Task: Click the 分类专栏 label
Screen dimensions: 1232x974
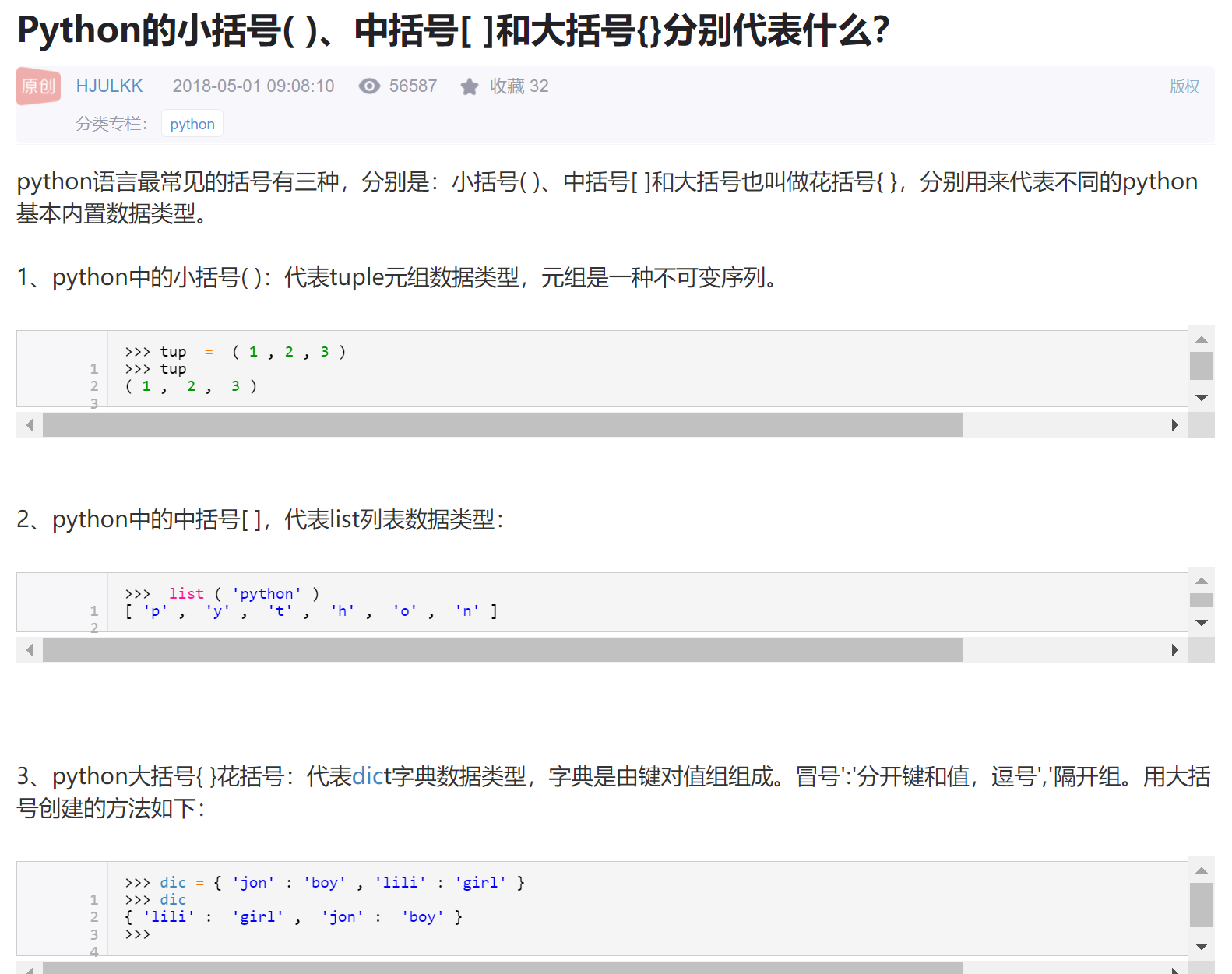Action: coord(111,124)
